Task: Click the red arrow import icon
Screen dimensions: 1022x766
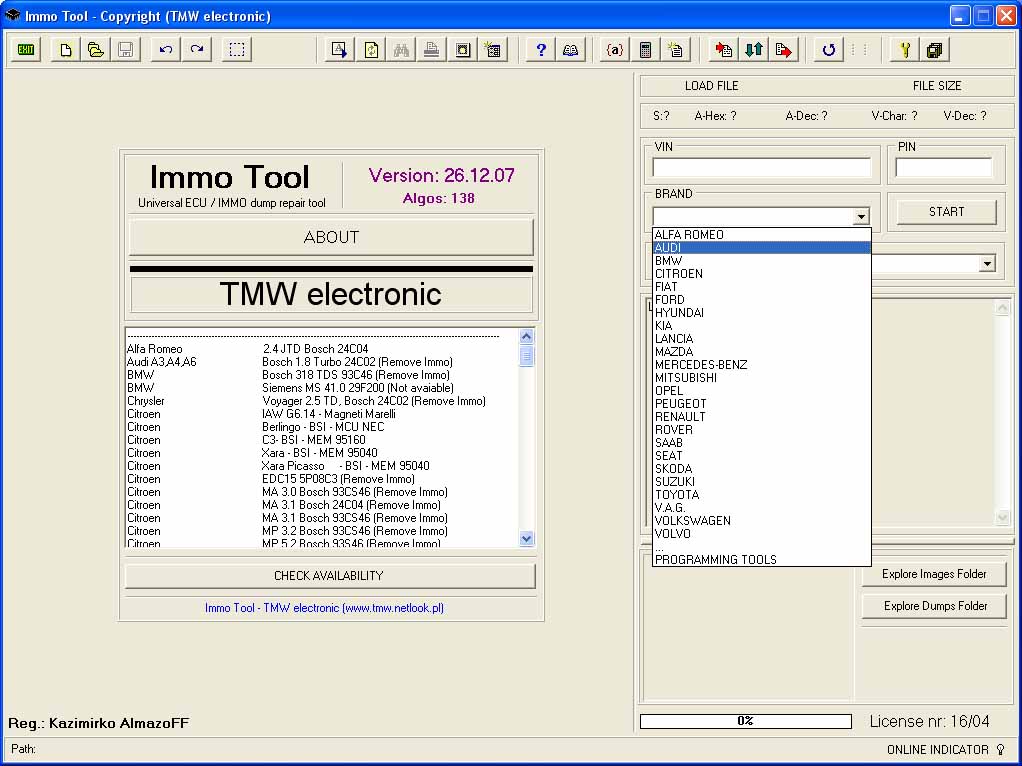Action: pos(723,50)
